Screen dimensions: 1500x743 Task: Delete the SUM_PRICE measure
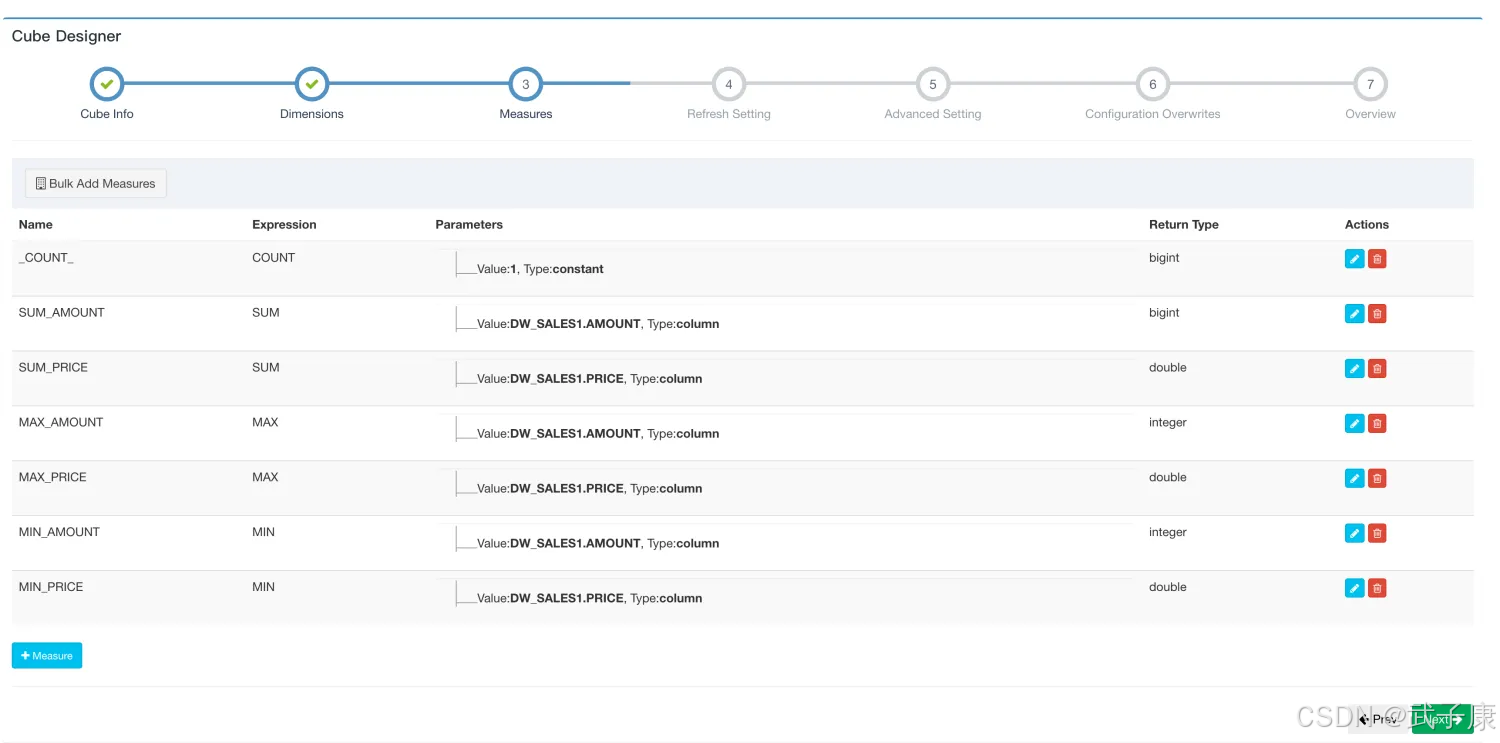point(1377,369)
